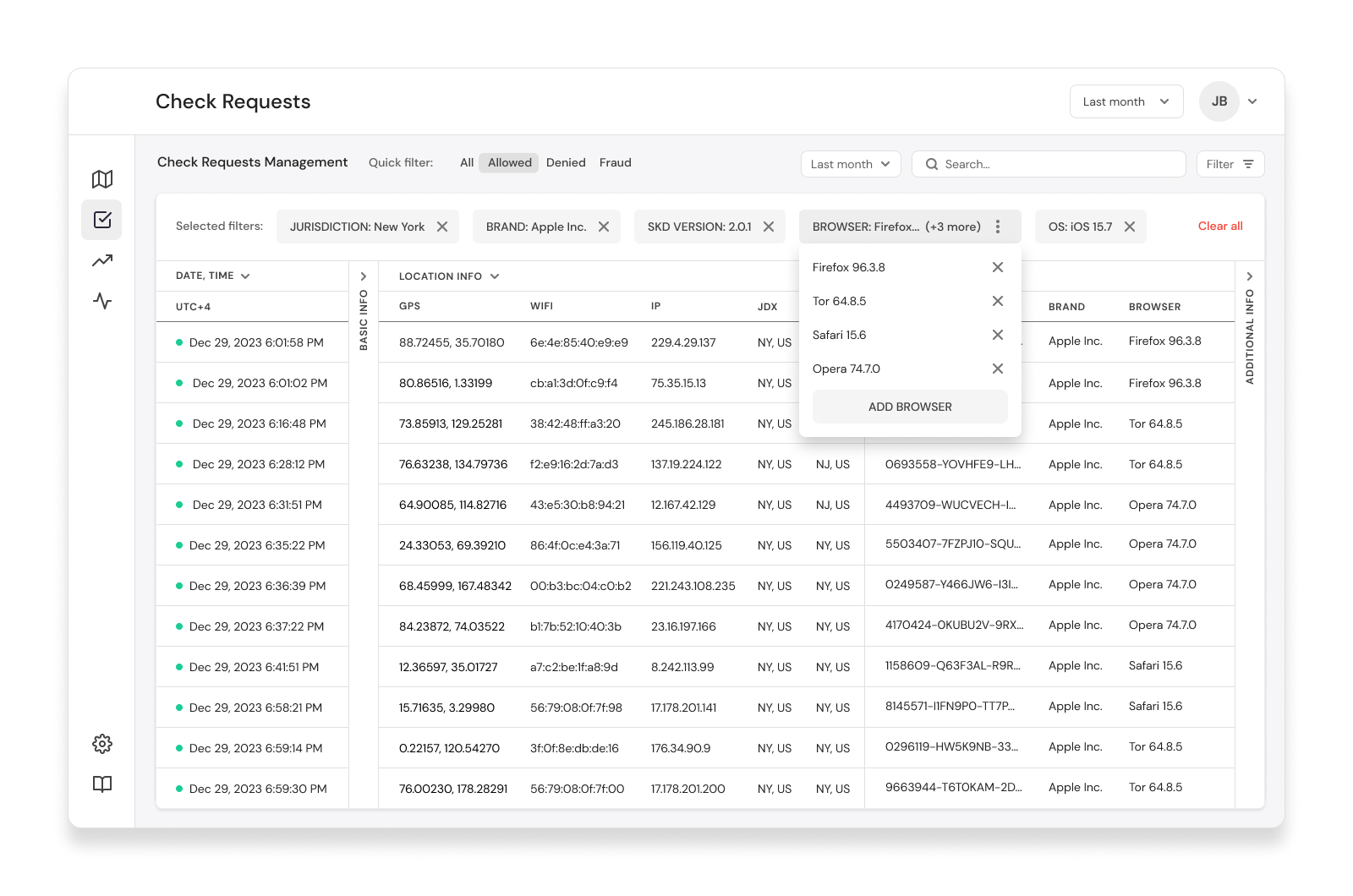This screenshot has width=1353, height=896.
Task: Open JB user avatar
Action: (x=1219, y=101)
